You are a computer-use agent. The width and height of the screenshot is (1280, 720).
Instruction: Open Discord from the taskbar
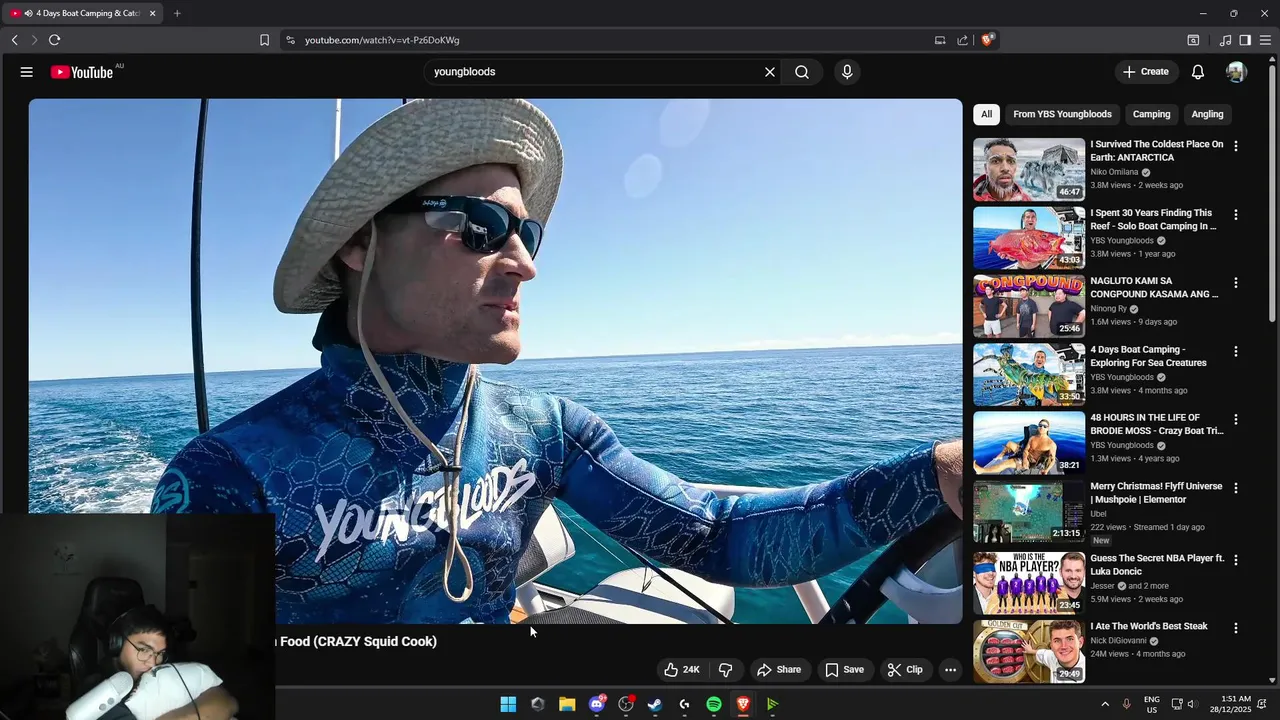[597, 704]
